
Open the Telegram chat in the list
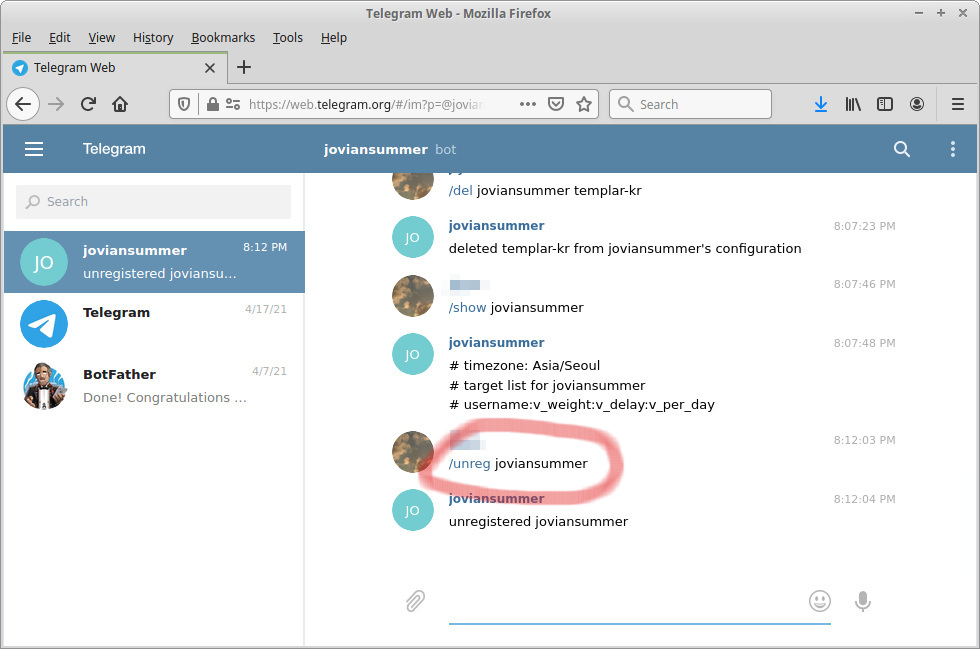click(x=154, y=324)
